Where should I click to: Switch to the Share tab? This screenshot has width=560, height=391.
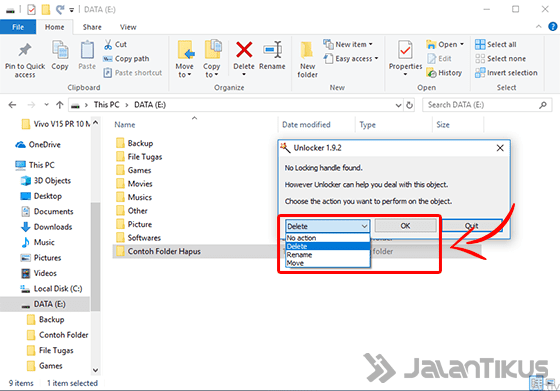[x=92, y=27]
